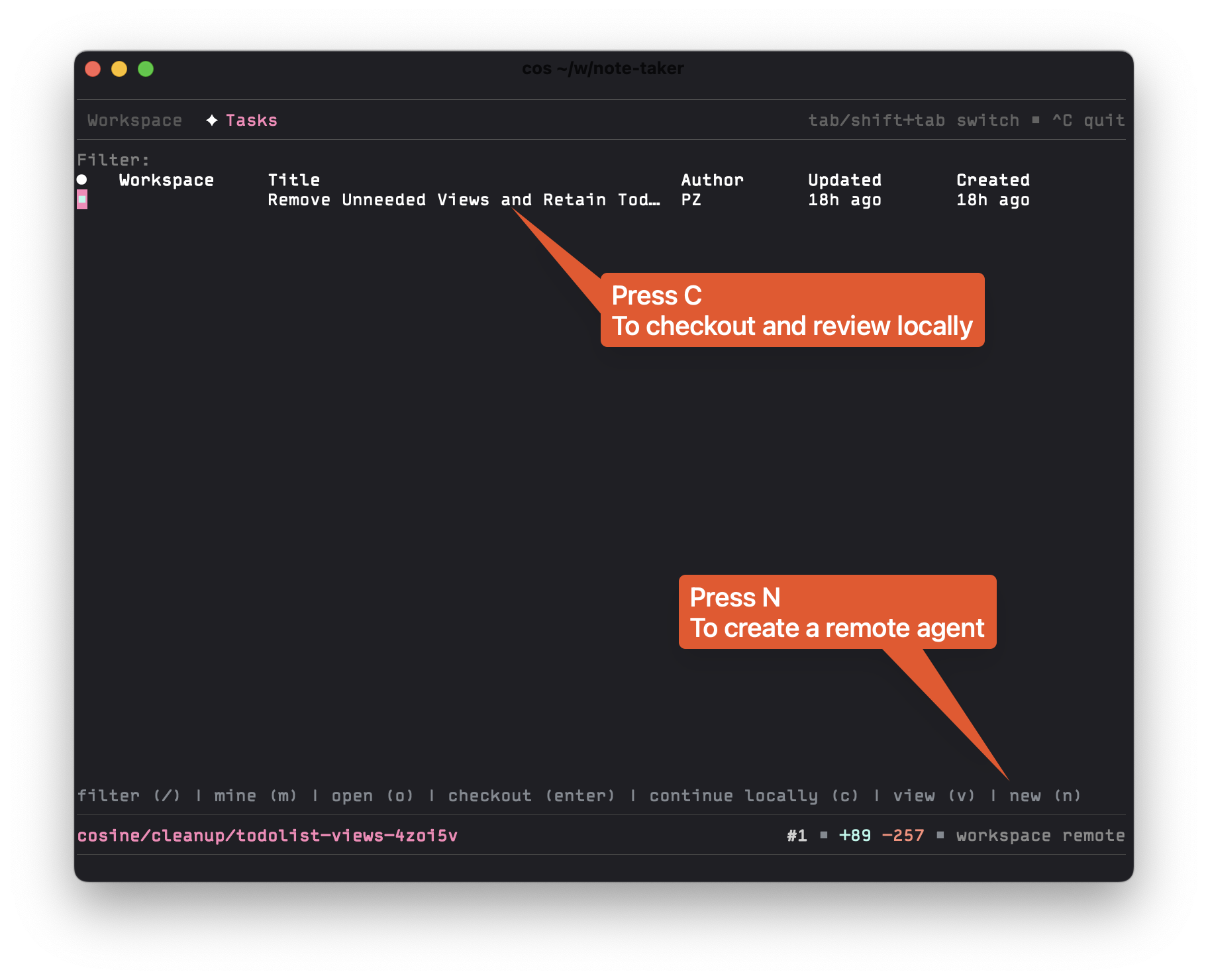Select the Tasks tab
This screenshot has width=1208, height=980.
(x=251, y=121)
